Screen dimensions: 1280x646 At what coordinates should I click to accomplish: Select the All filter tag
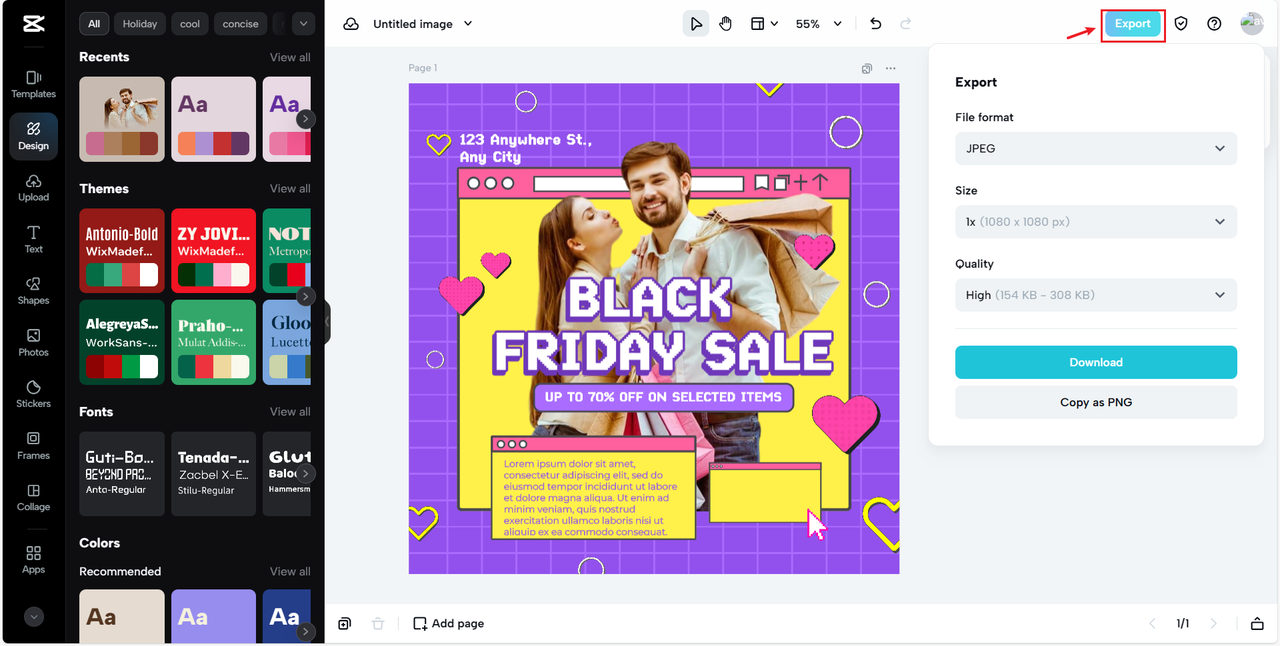tap(94, 24)
